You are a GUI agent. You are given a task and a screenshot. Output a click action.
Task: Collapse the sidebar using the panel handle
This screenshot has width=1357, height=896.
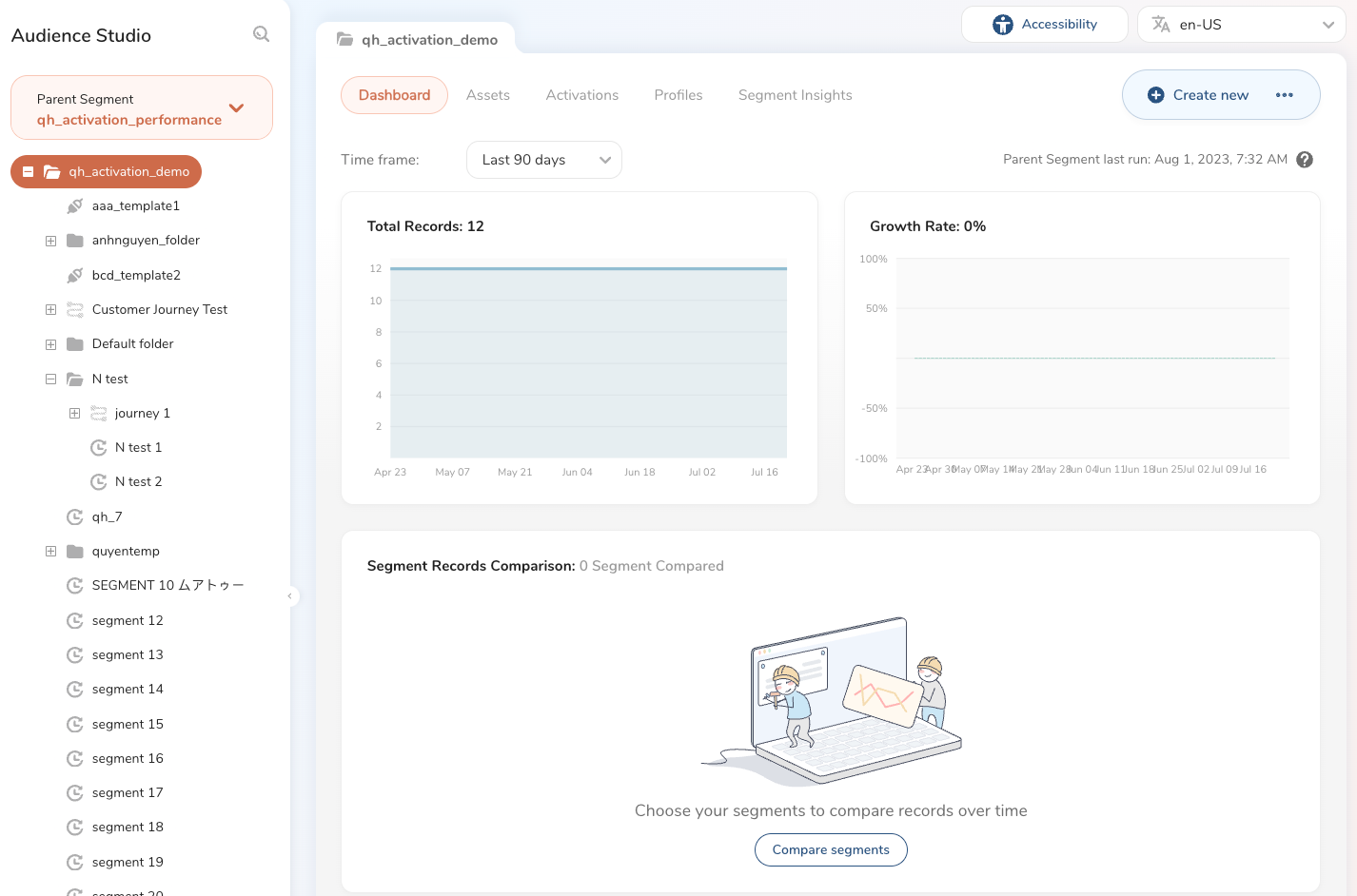click(289, 596)
